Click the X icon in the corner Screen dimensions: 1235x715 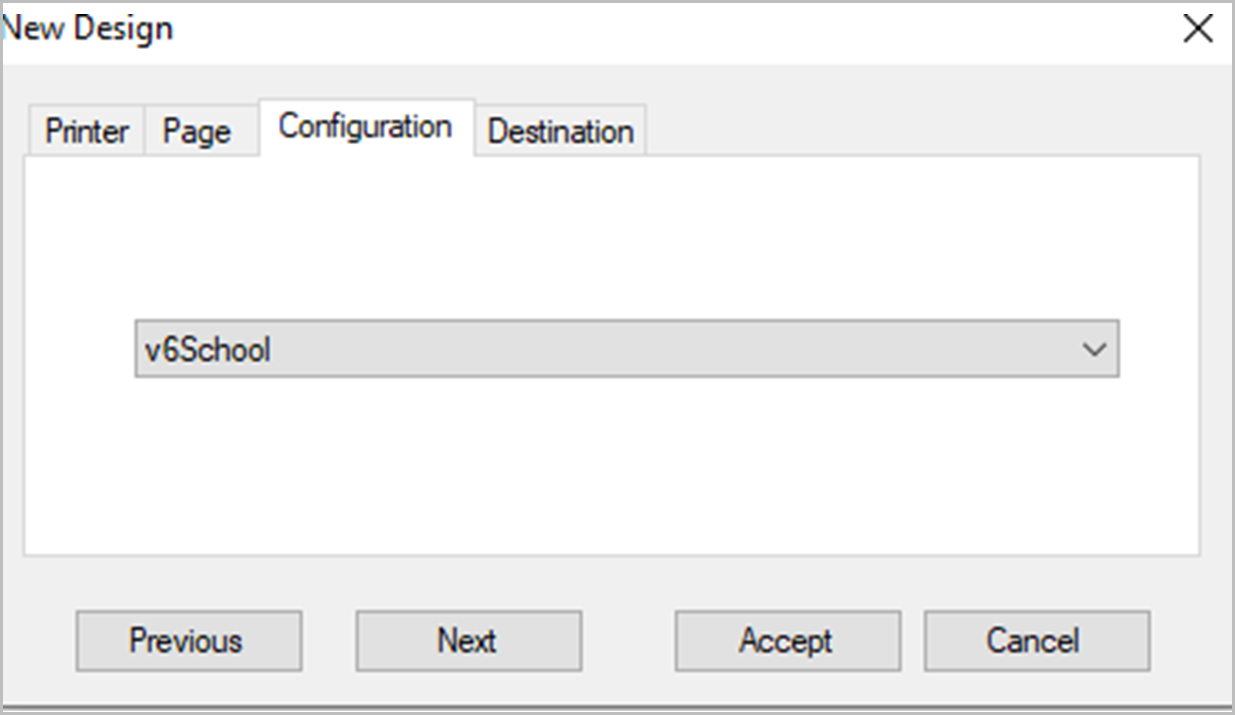[x=1197, y=29]
